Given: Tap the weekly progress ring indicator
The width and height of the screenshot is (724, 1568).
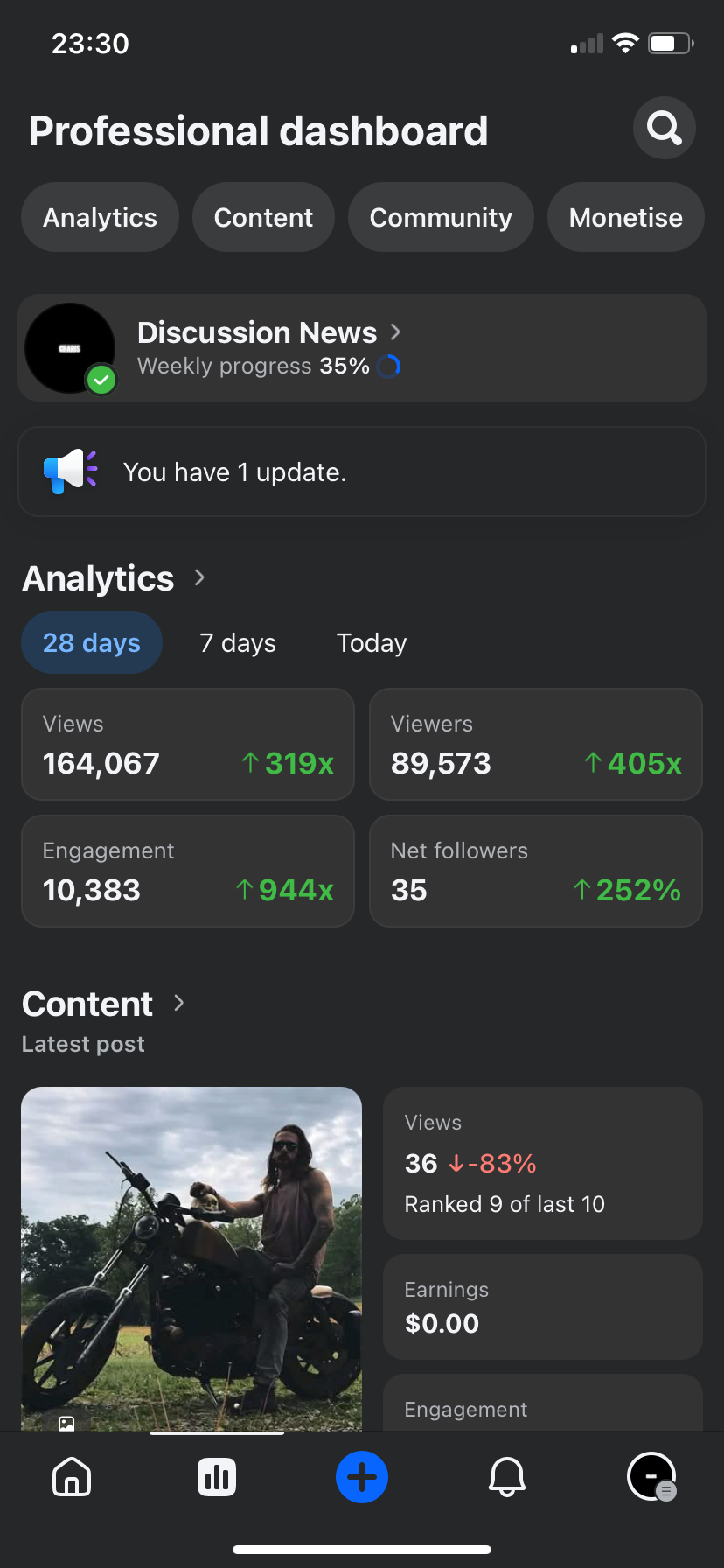Looking at the screenshot, I should (x=389, y=366).
